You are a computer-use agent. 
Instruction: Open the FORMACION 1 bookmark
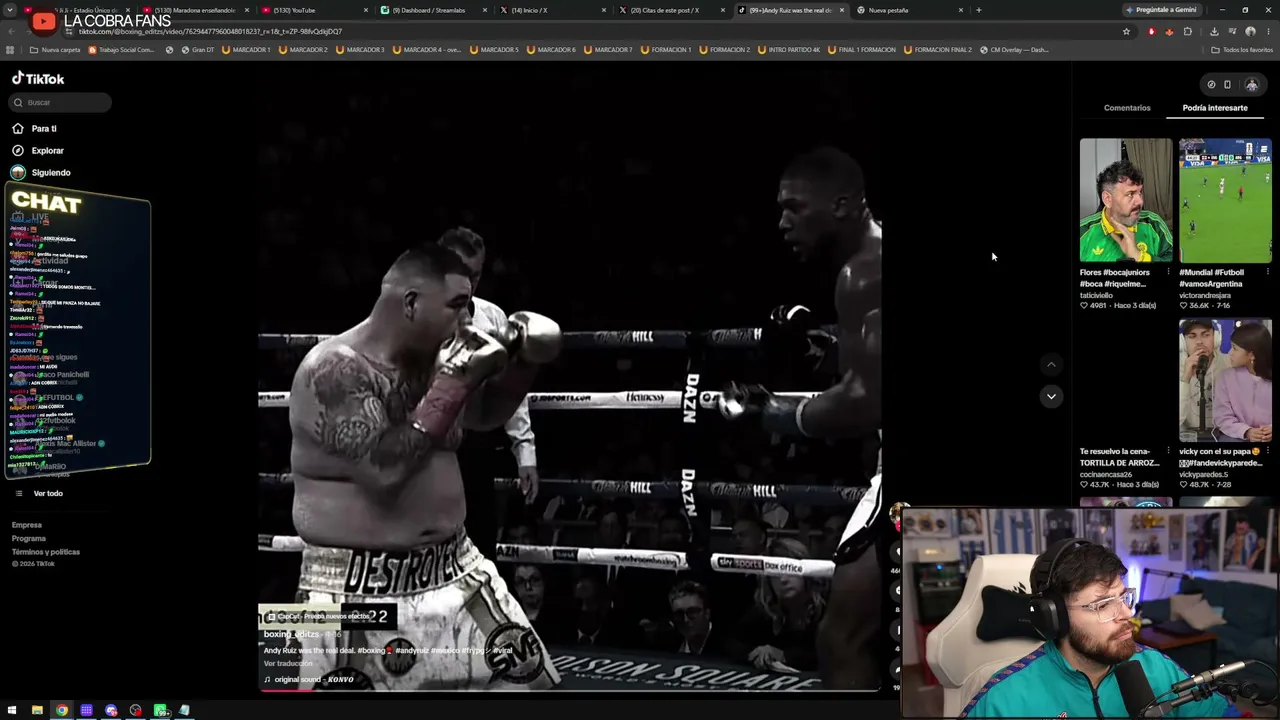[666, 50]
